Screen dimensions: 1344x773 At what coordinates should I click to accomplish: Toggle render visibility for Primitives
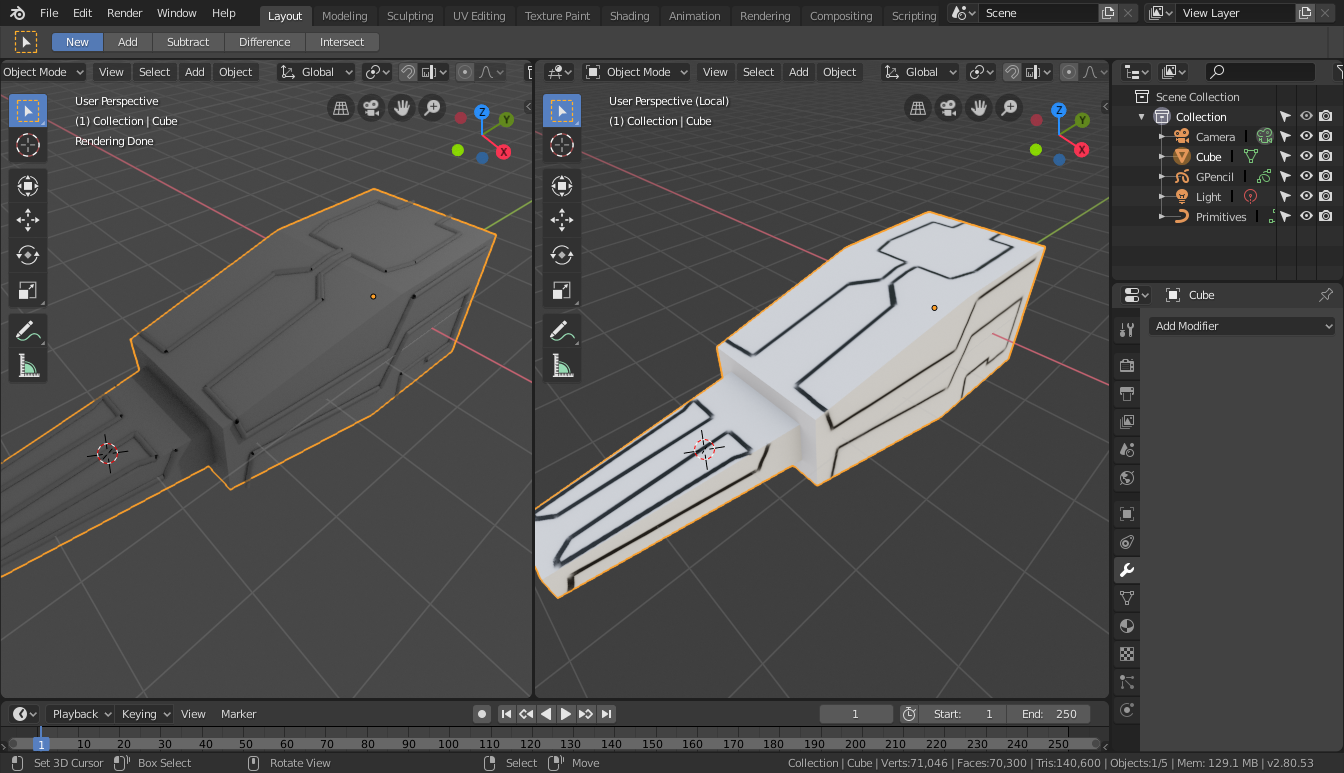1326,216
